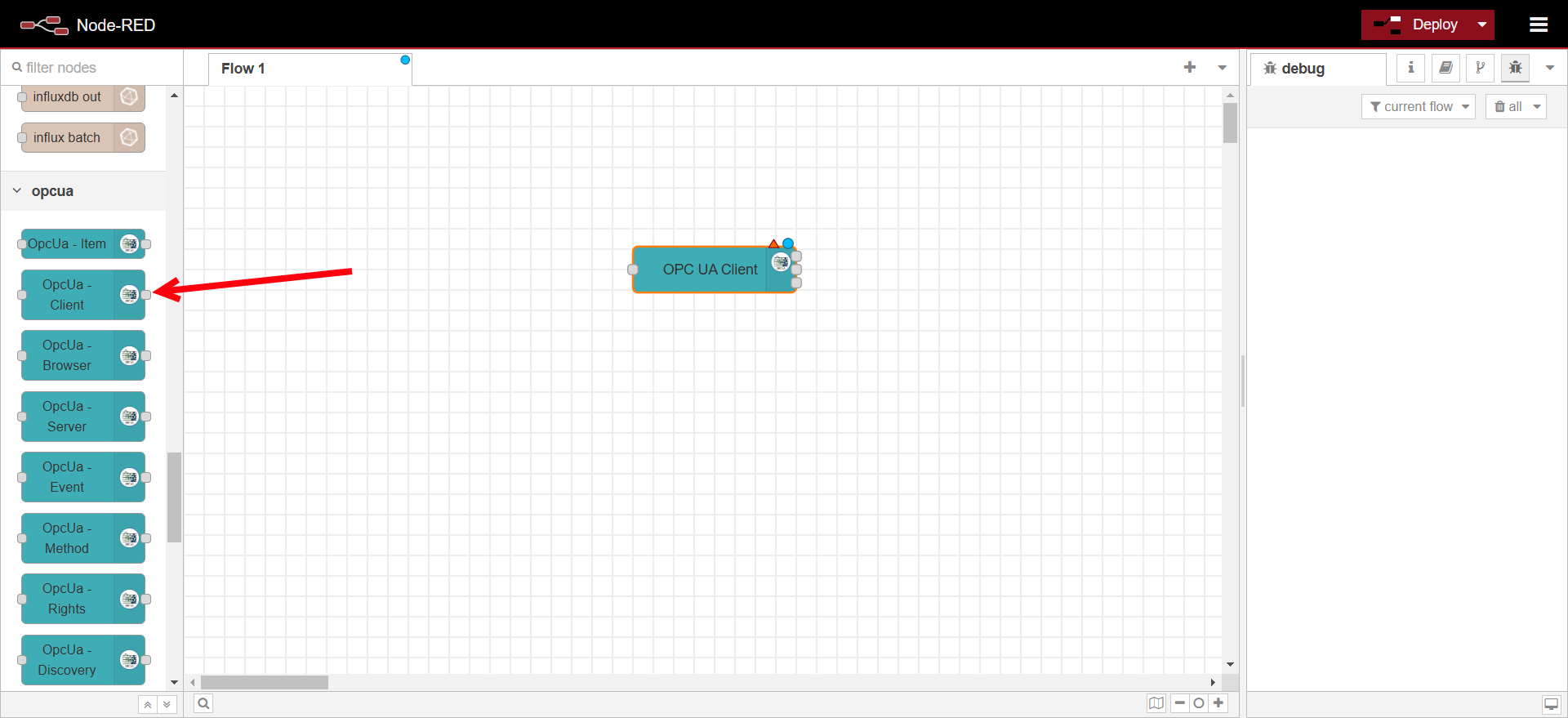Open the sidebar tabs dropdown arrow
This screenshot has width=1568, height=718.
[x=1550, y=68]
